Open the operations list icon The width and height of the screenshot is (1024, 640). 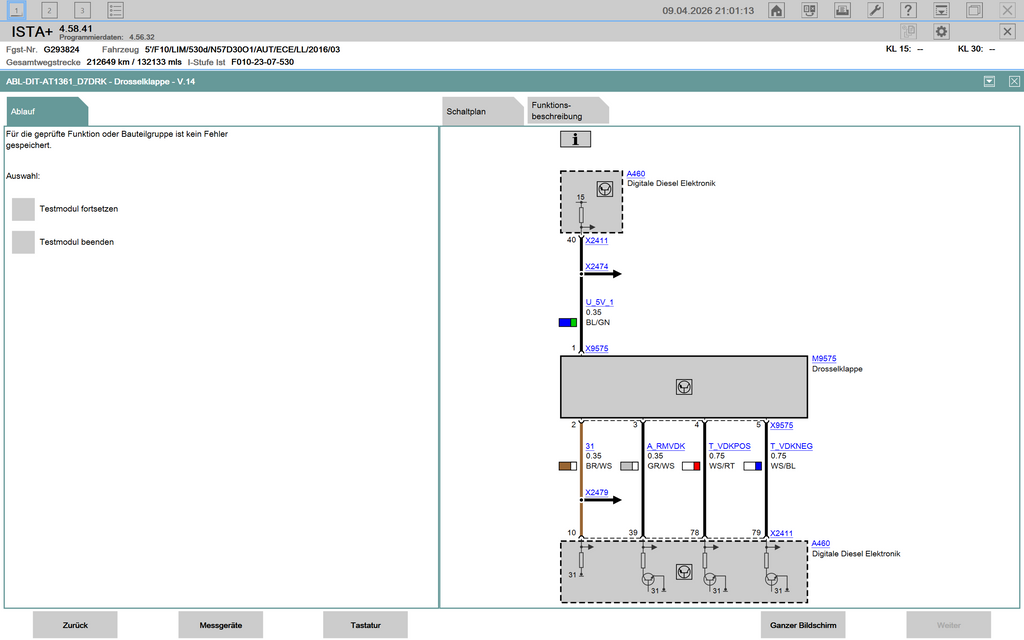(116, 10)
